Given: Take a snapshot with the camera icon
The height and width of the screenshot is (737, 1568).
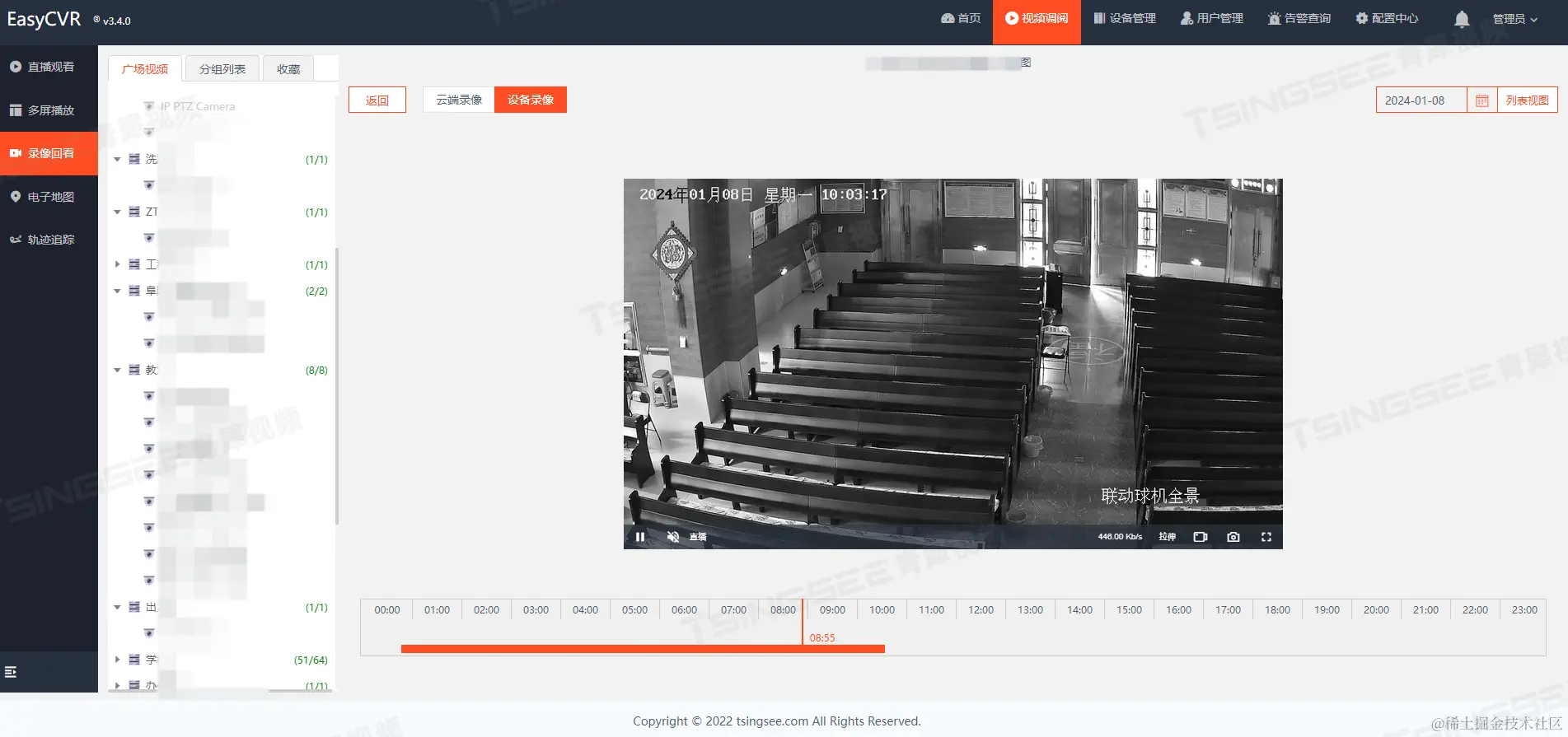Looking at the screenshot, I should (x=1233, y=537).
